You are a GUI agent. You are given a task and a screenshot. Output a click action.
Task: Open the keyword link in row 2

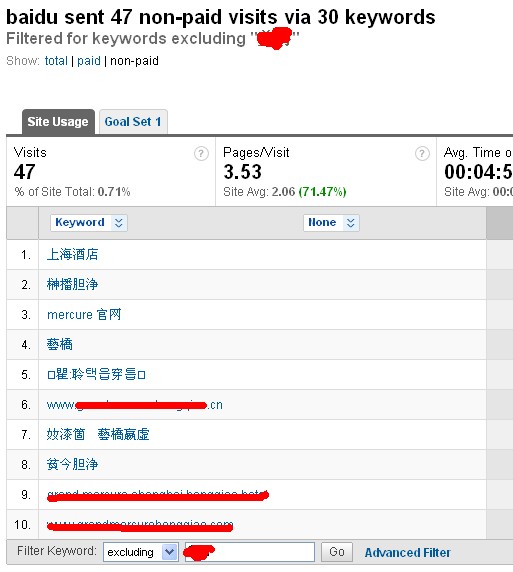point(72,284)
